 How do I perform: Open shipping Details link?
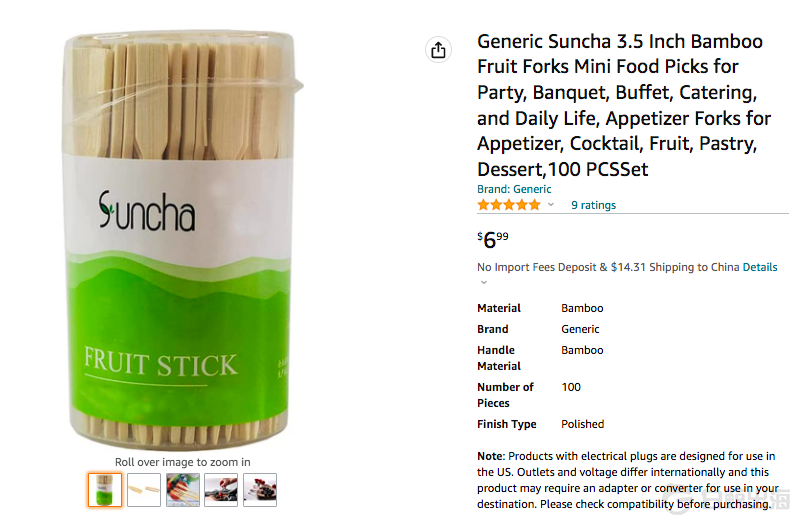tap(760, 267)
